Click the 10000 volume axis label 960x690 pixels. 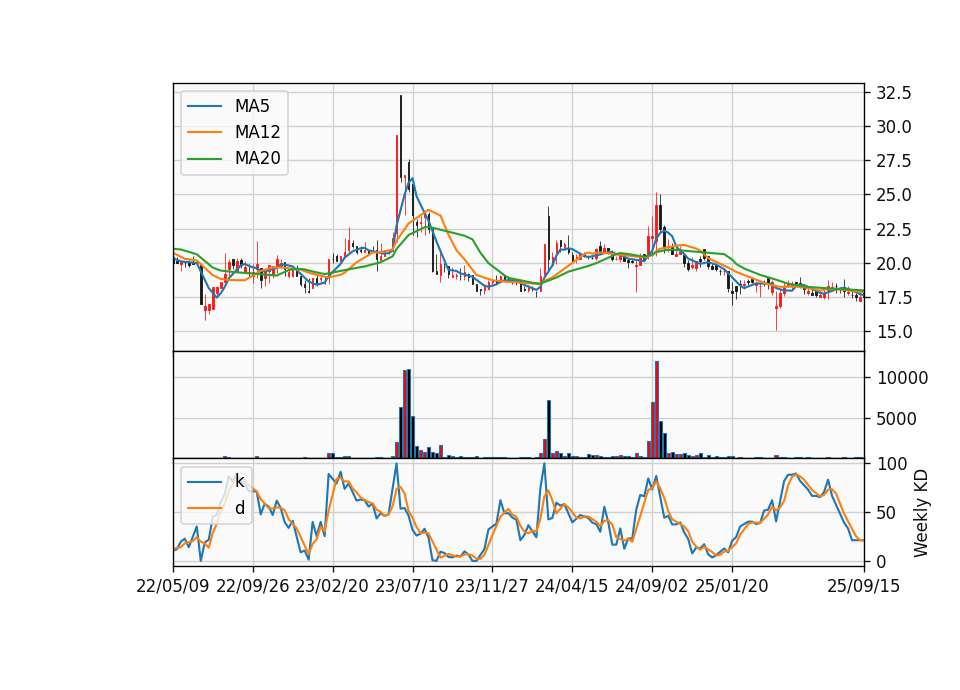(x=902, y=378)
